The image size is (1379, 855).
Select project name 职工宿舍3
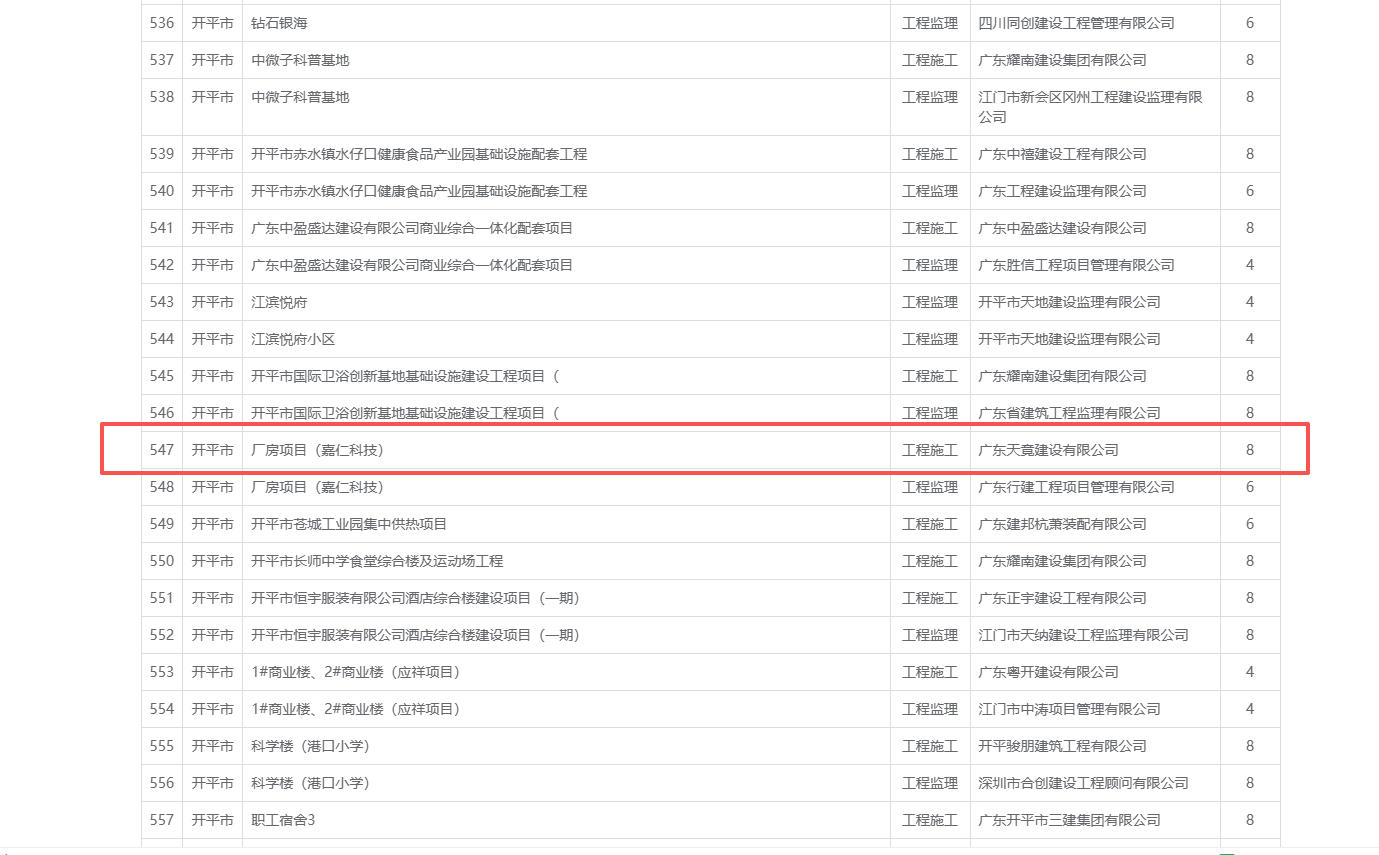(x=283, y=820)
